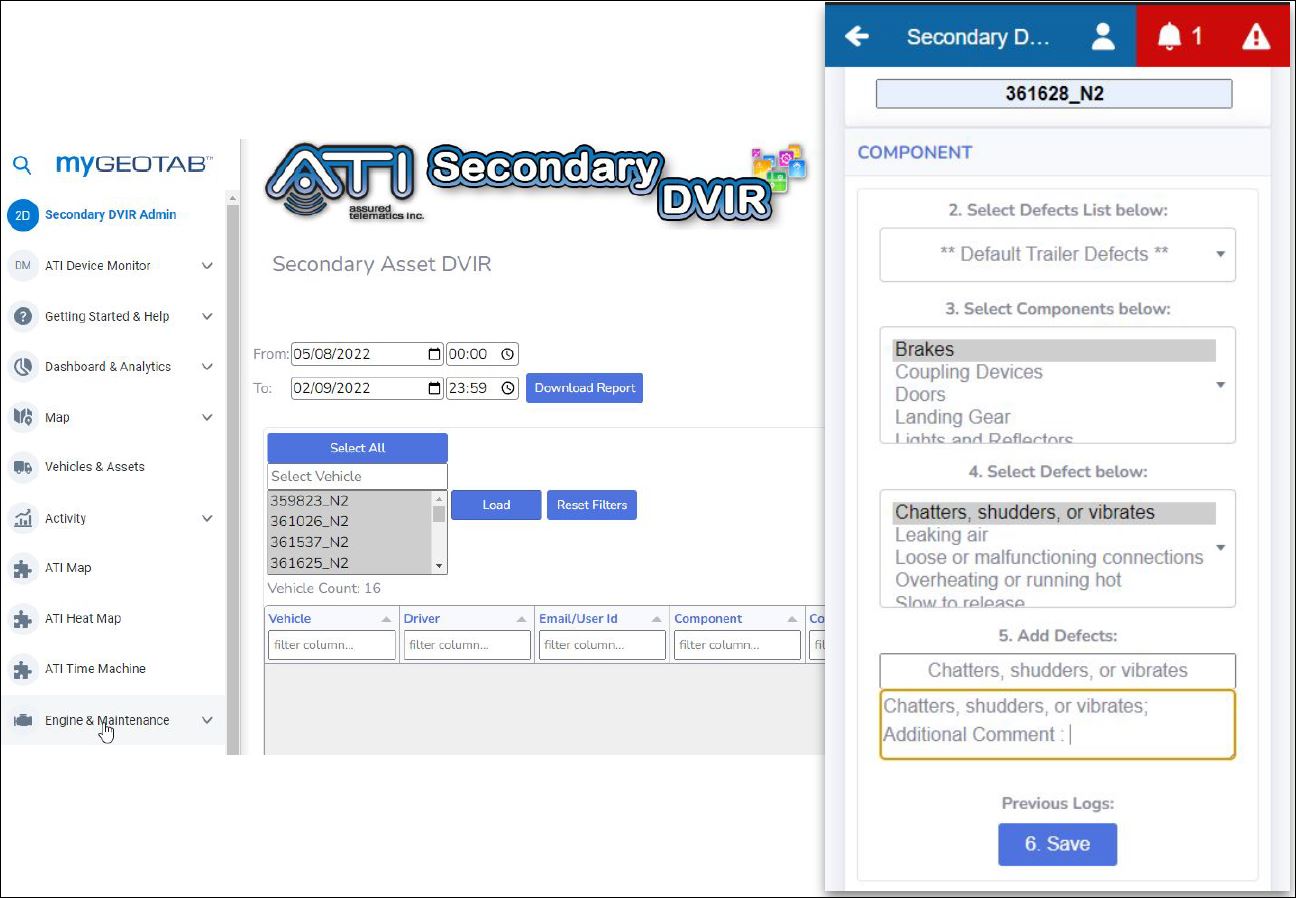Click ATI Time Machine puzzle icon
This screenshot has height=898, width=1296.
coord(23,669)
